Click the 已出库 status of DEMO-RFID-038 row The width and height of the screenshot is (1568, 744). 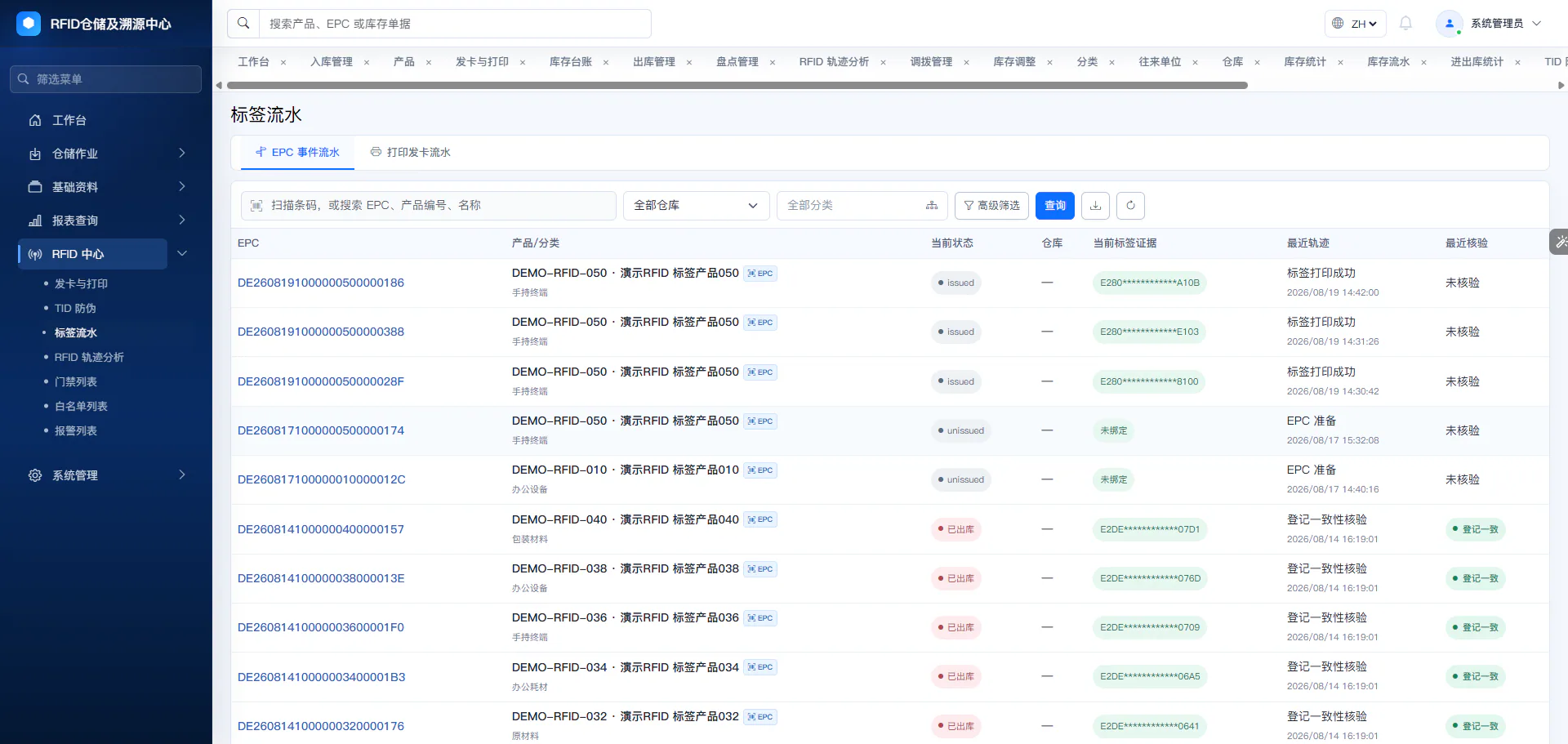(x=956, y=579)
